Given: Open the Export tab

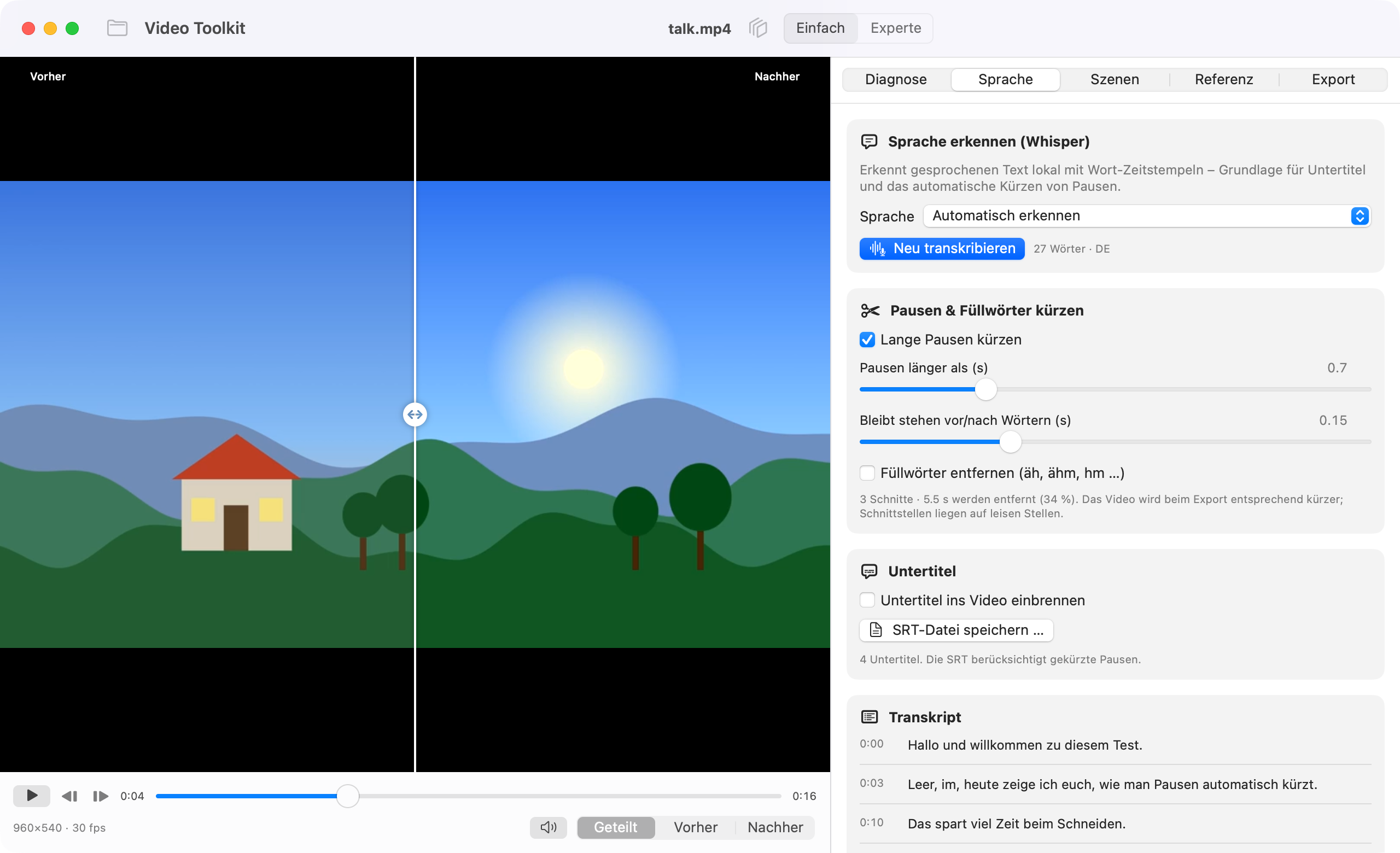Looking at the screenshot, I should [x=1333, y=79].
